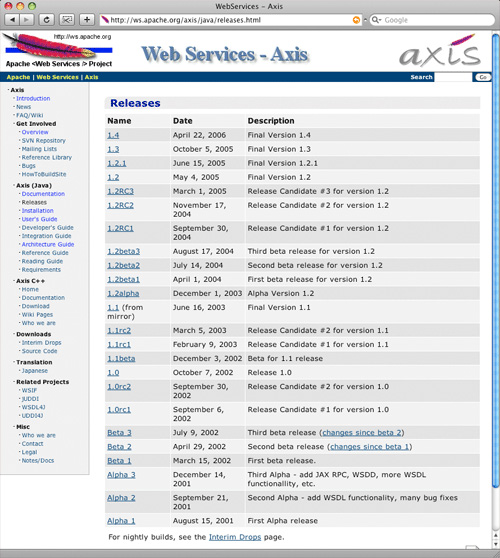The height and width of the screenshot is (558, 500).
Task: Open FAQ/Wiki sidebar link
Action: (x=30, y=115)
